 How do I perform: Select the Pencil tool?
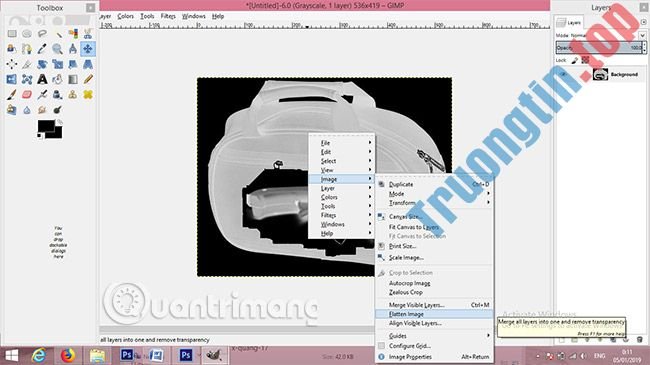[88, 79]
